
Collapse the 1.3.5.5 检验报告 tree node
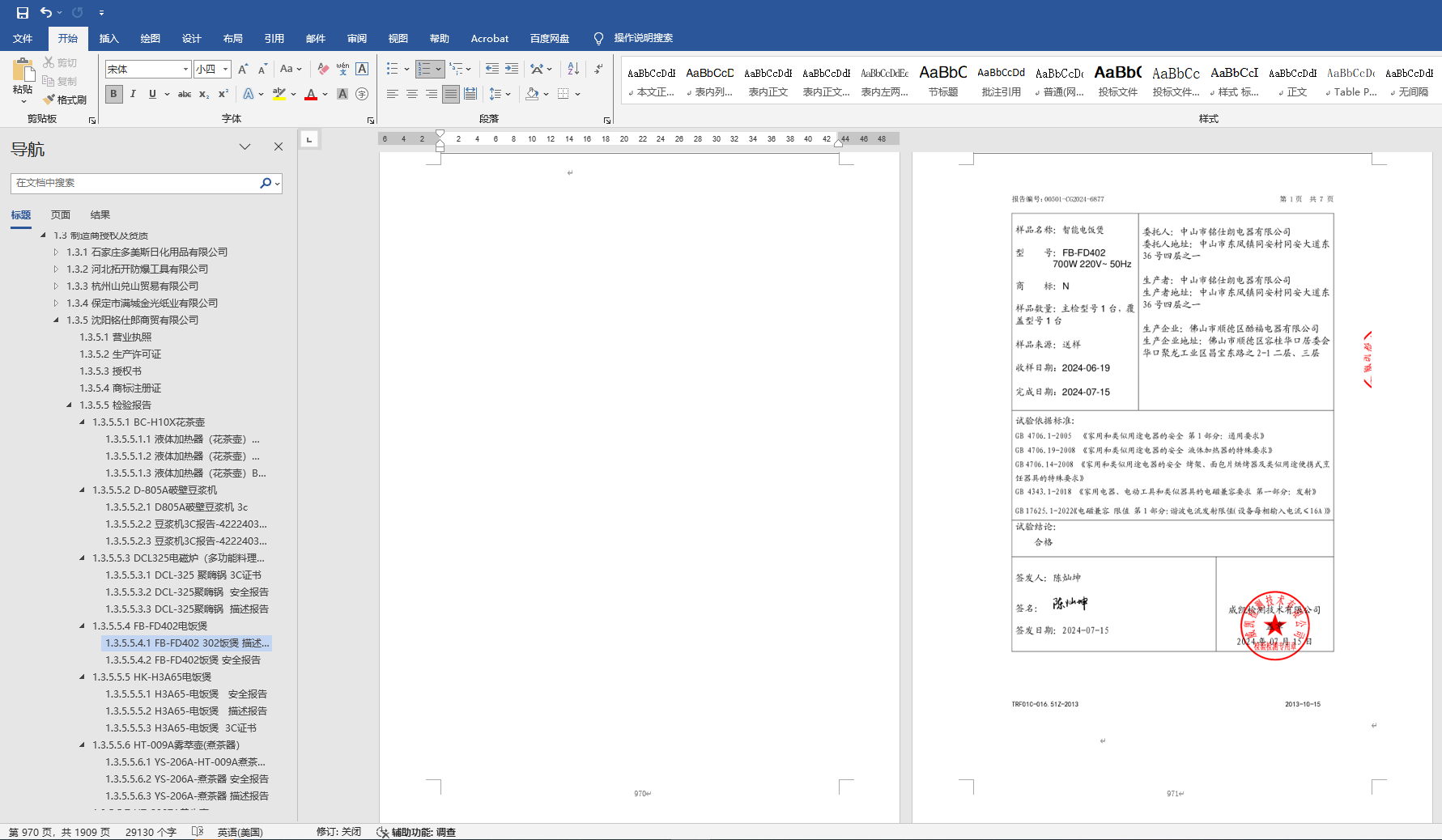tap(69, 405)
